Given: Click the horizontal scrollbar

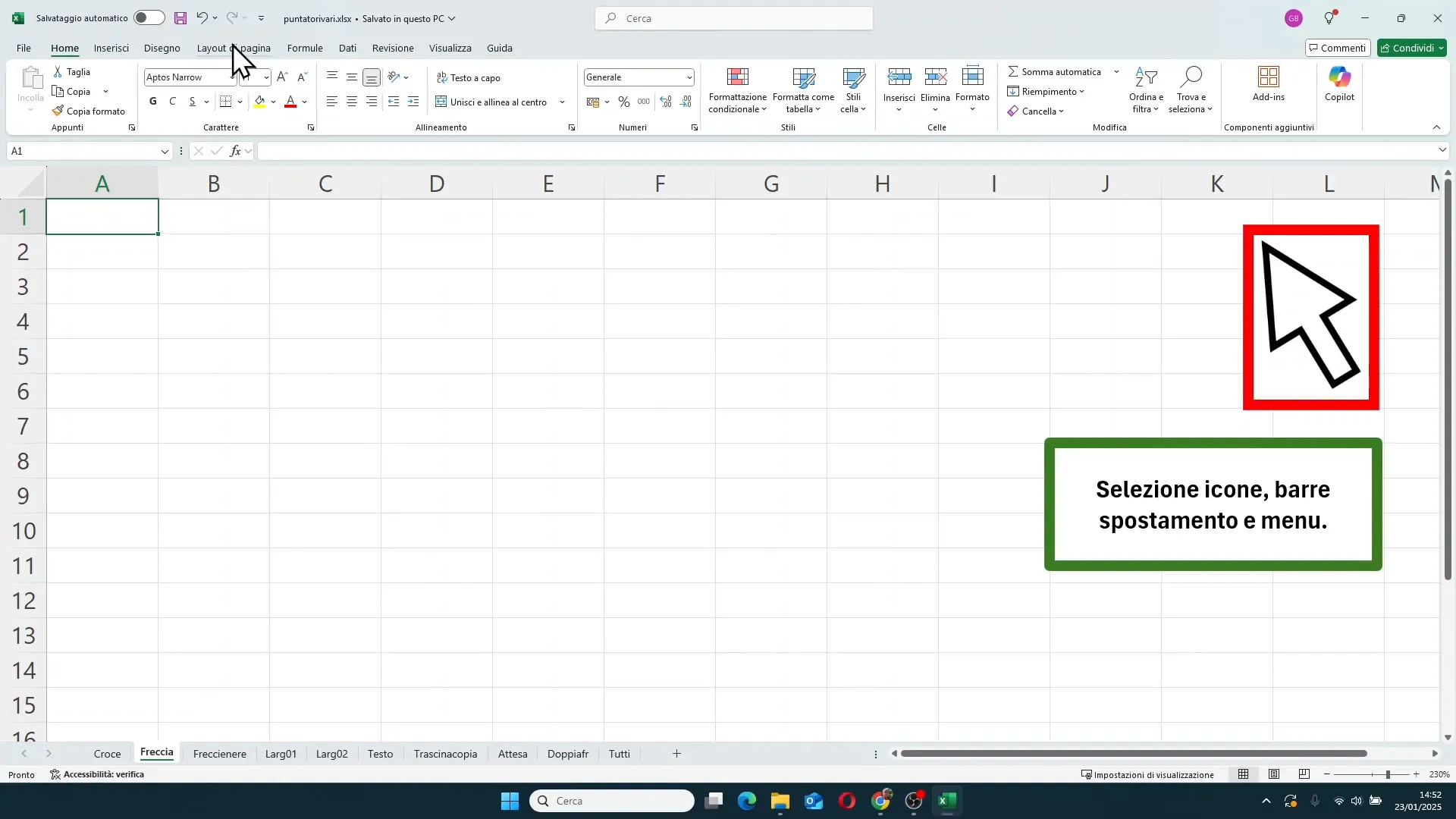Looking at the screenshot, I should coord(1134,754).
